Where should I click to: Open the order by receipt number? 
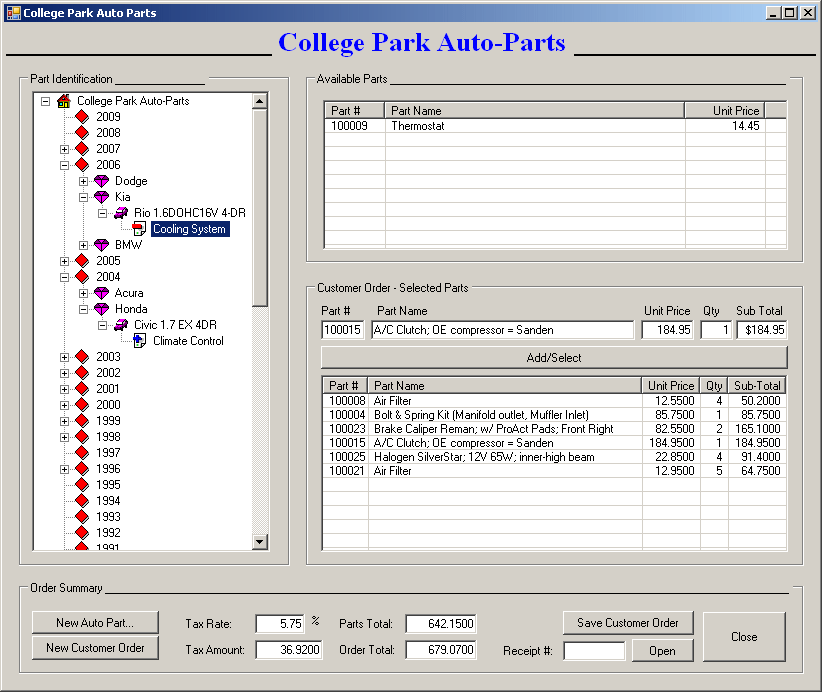pos(662,651)
